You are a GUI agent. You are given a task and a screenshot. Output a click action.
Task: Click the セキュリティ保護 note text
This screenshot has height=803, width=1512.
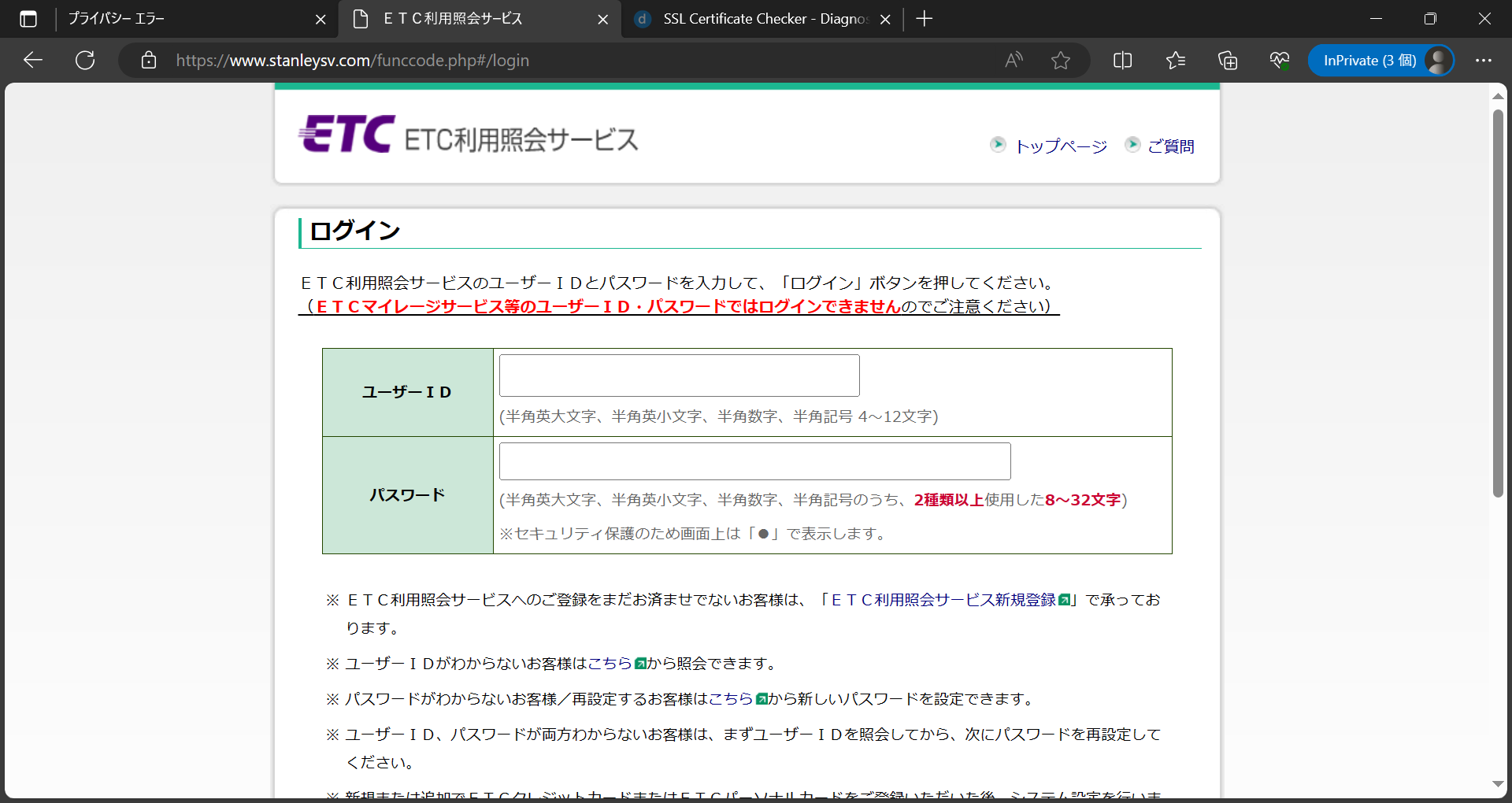(x=694, y=534)
